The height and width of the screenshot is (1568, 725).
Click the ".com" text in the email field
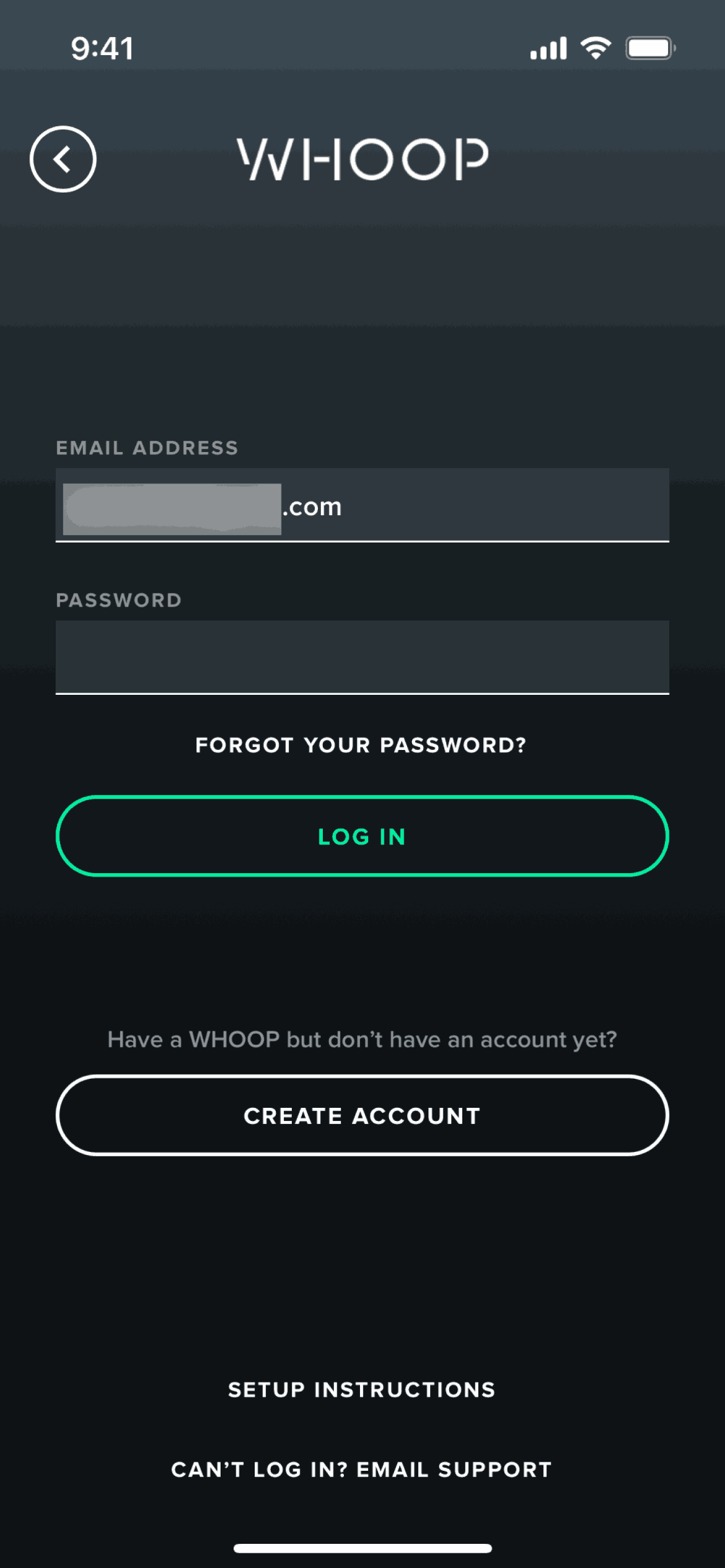(x=312, y=507)
